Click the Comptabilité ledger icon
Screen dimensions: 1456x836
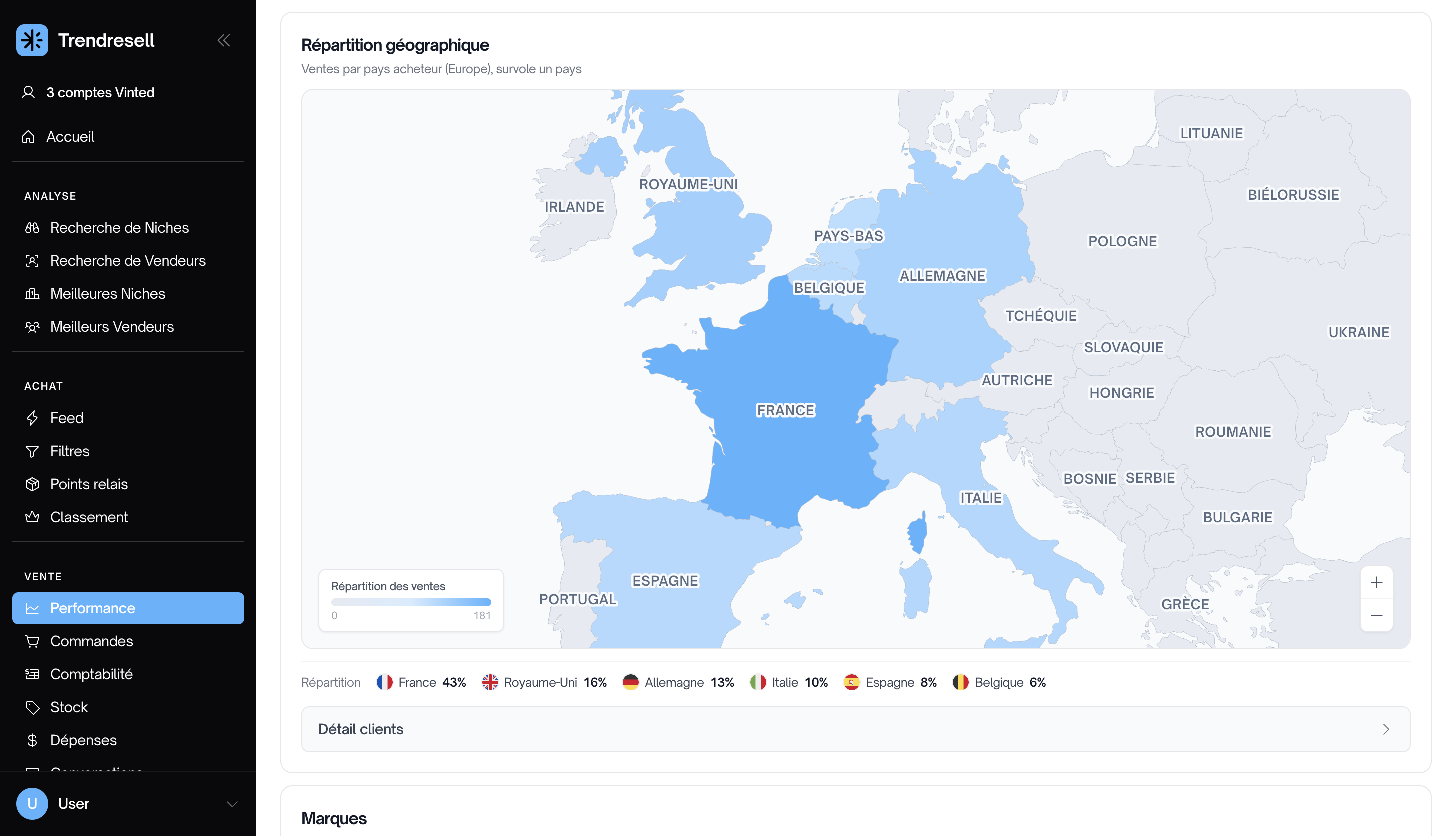[x=32, y=674]
